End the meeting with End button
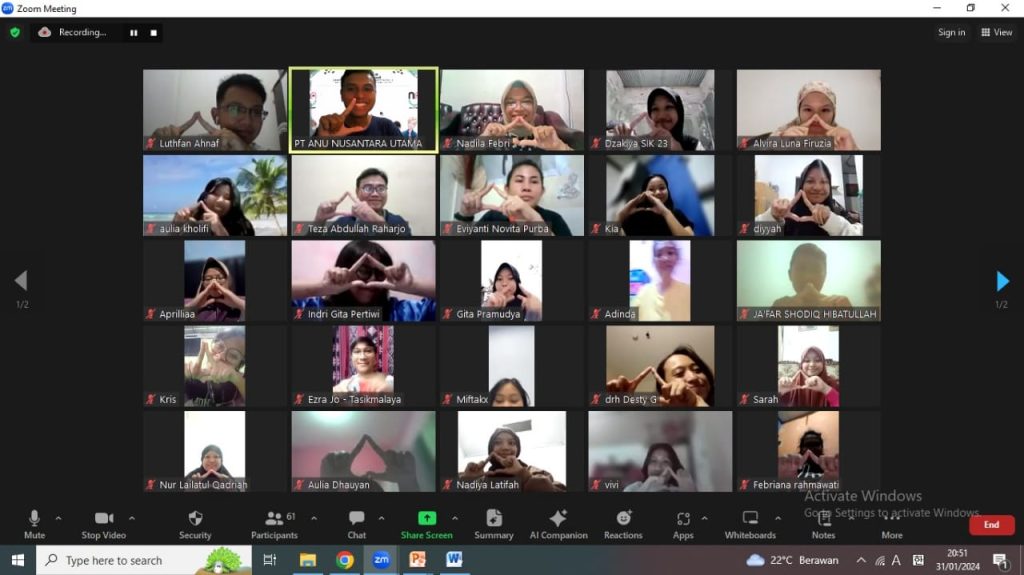The image size is (1024, 575). 991,525
